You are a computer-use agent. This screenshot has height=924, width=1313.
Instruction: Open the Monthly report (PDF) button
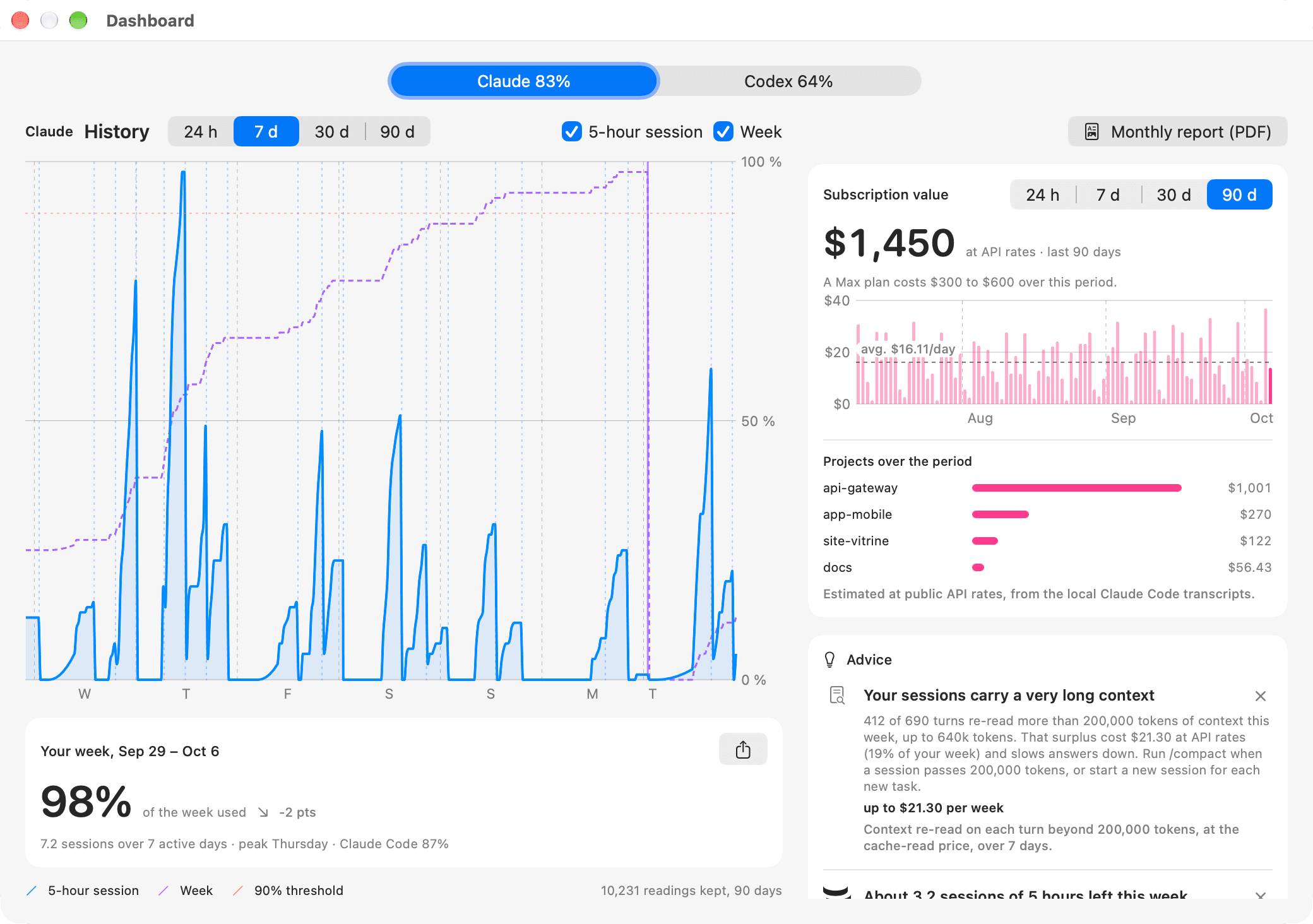(1178, 131)
